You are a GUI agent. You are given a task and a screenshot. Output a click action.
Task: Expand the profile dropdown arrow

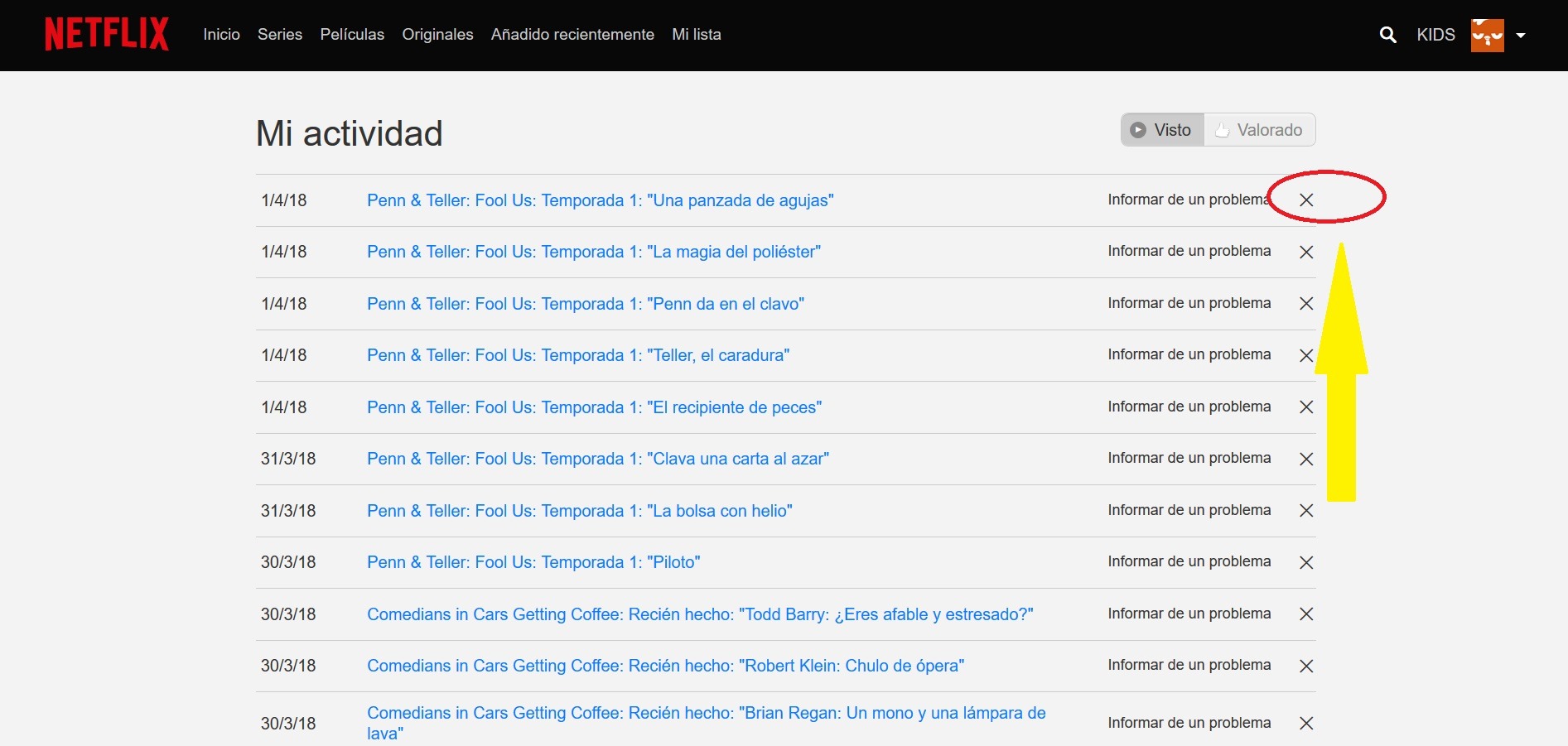[x=1521, y=36]
